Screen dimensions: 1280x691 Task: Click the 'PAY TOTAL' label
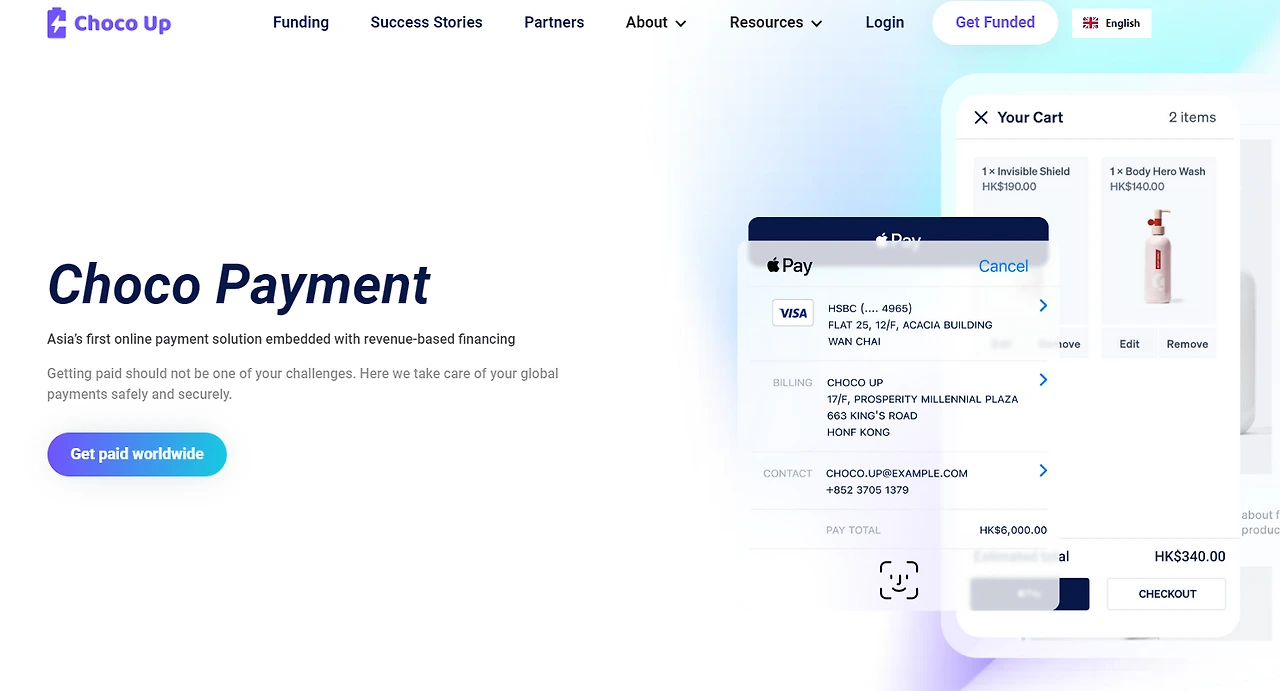[x=853, y=530]
